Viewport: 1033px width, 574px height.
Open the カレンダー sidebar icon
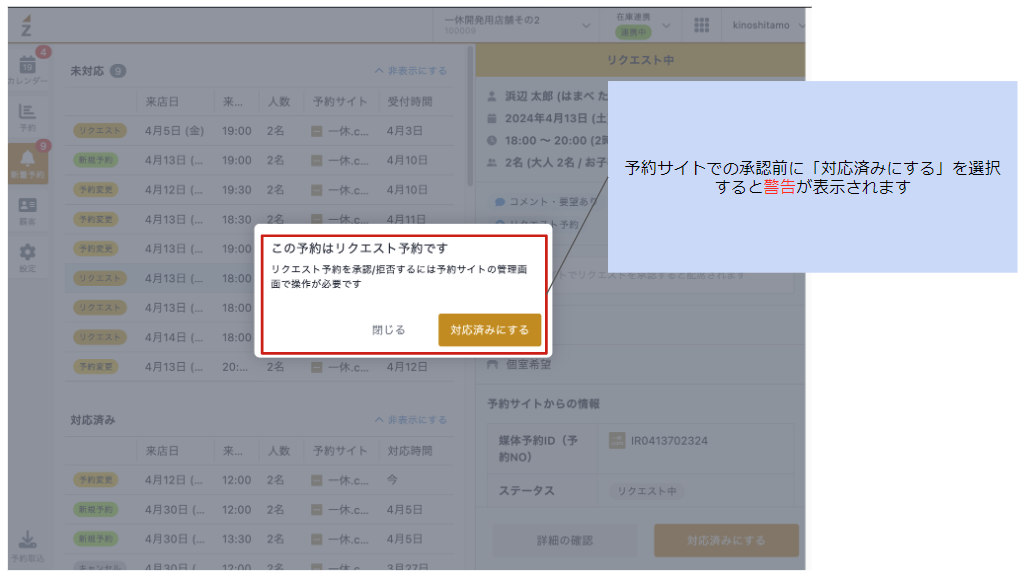(27, 69)
